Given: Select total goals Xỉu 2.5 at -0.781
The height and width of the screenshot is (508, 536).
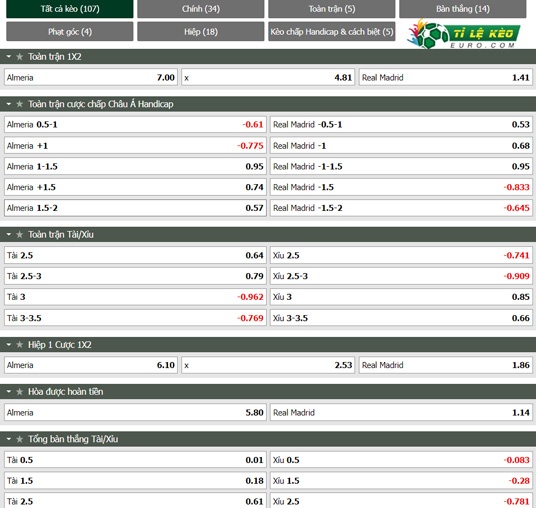Looking at the screenshot, I should pos(401,500).
